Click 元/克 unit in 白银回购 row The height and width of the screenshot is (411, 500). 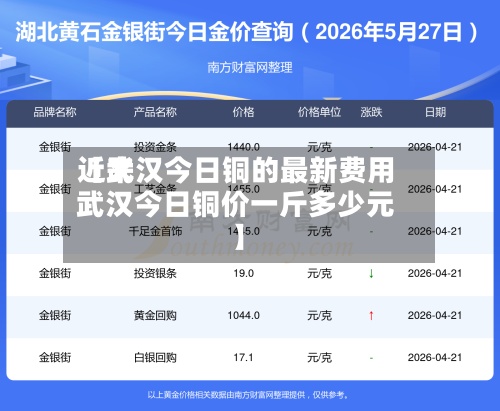tap(319, 358)
